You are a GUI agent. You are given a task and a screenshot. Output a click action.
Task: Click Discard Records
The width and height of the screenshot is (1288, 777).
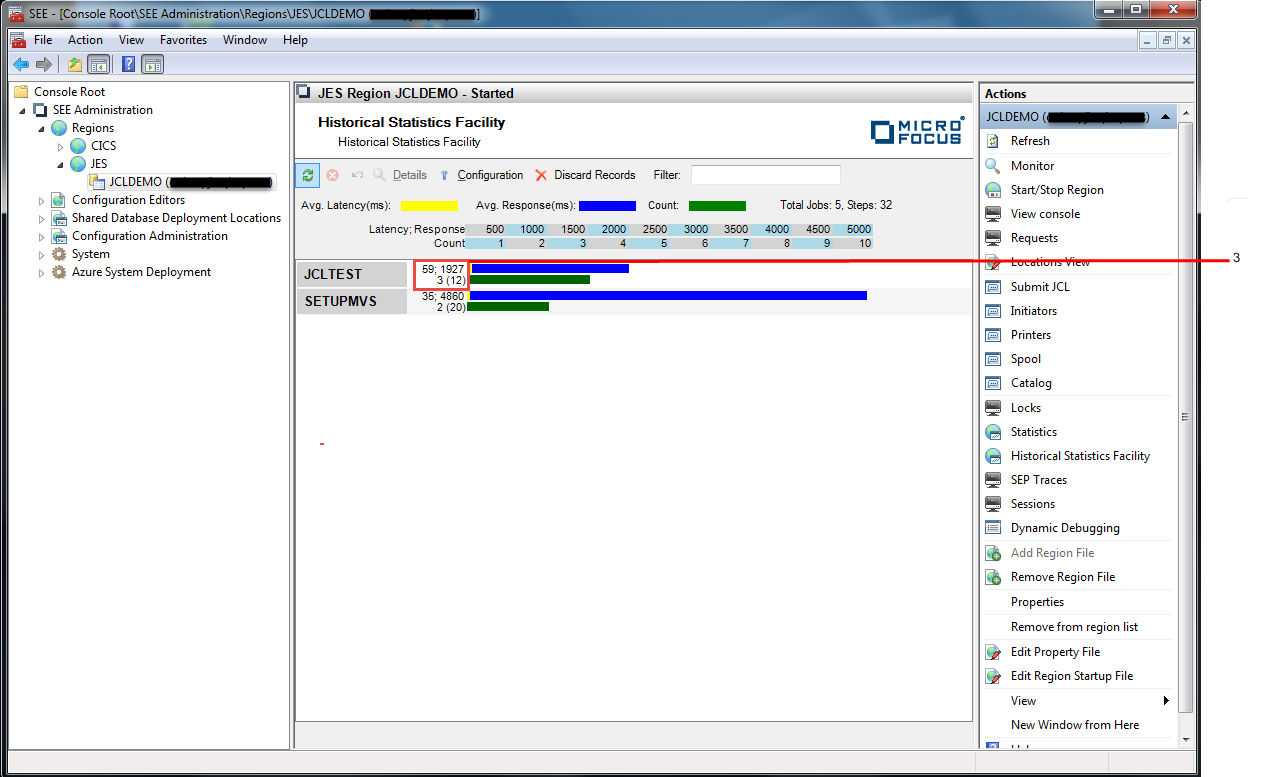pos(585,175)
